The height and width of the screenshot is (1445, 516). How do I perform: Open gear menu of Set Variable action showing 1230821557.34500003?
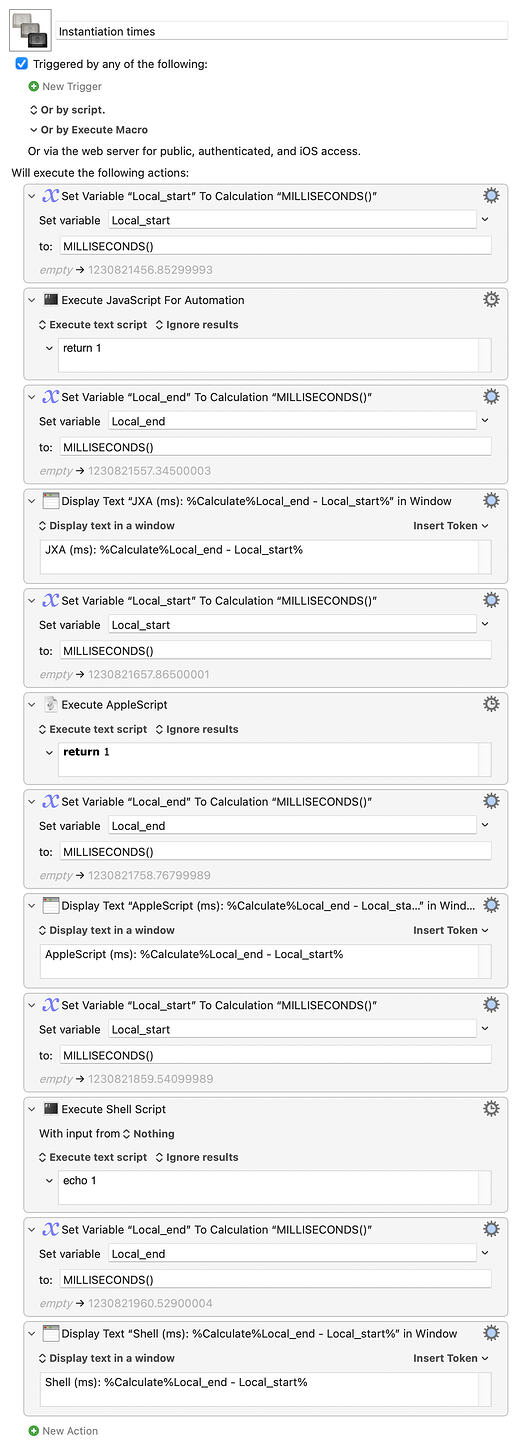click(491, 397)
